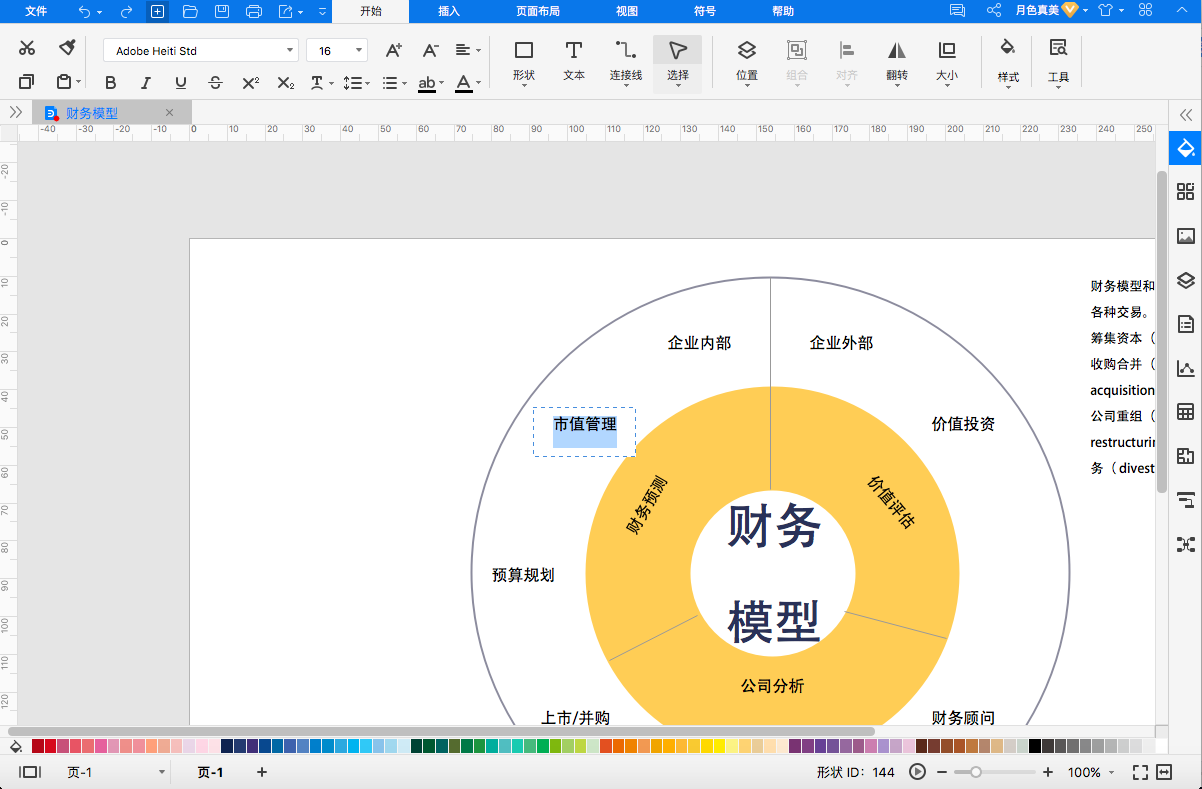Open the Layers panel in right sidebar
The height and width of the screenshot is (789, 1202).
pos(1186,280)
